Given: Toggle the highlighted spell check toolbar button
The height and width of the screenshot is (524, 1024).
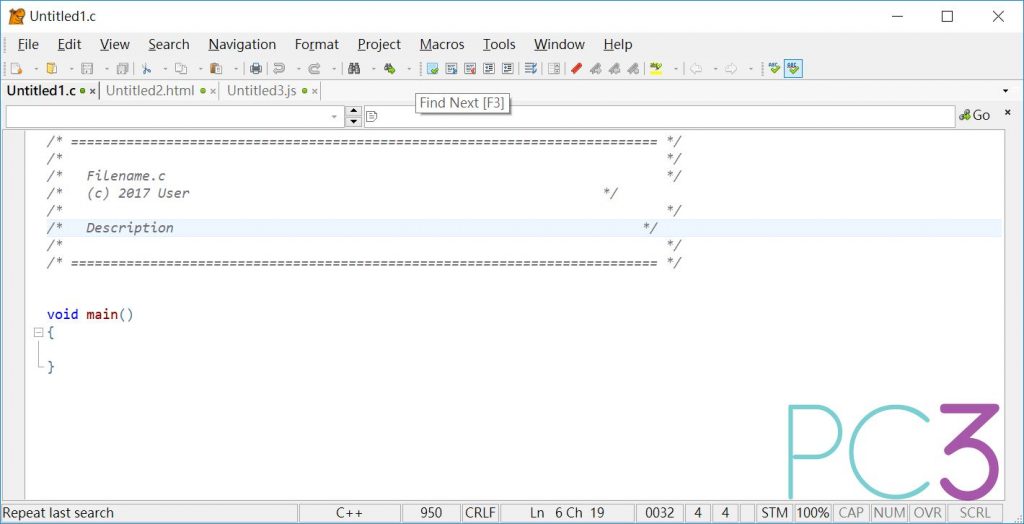Looking at the screenshot, I should [793, 69].
